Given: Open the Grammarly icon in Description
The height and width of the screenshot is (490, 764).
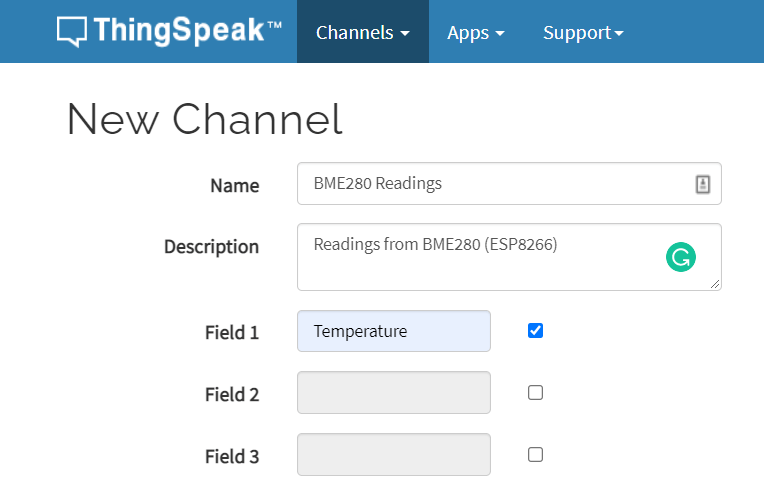Looking at the screenshot, I should tap(681, 257).
